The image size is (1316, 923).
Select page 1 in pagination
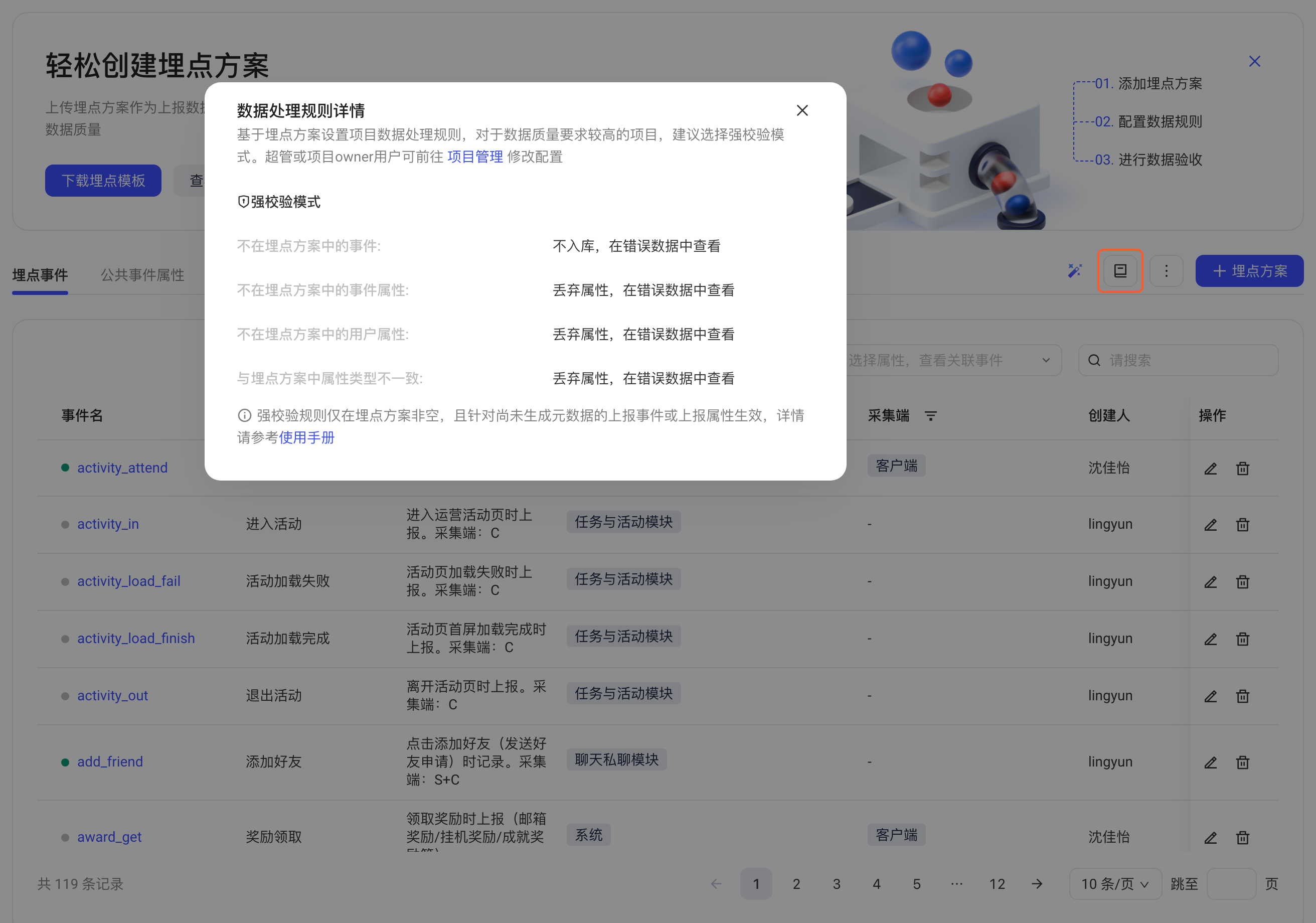point(756,884)
